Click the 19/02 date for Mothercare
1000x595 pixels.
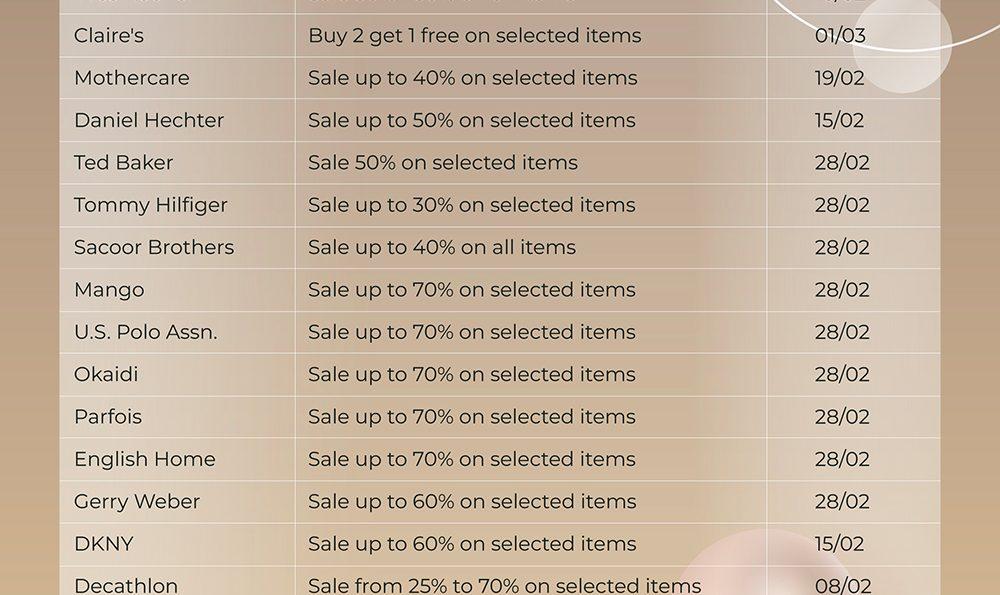click(x=839, y=78)
